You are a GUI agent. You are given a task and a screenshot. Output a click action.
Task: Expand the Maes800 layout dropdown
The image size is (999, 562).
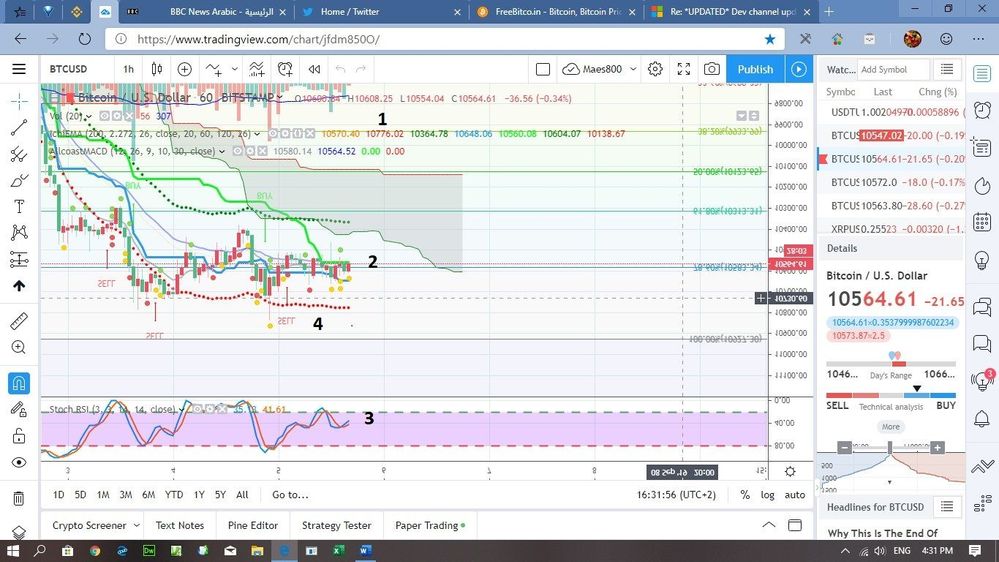pos(633,69)
